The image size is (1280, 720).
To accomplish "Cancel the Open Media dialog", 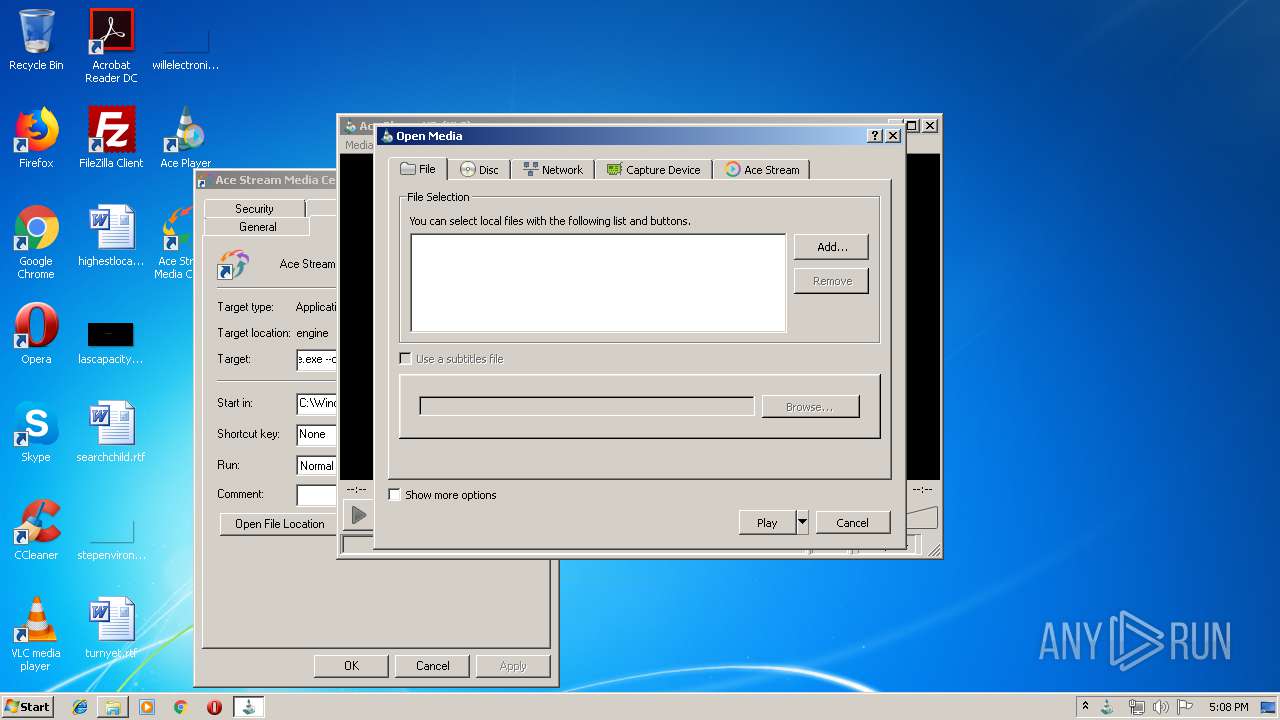I will pos(852,523).
